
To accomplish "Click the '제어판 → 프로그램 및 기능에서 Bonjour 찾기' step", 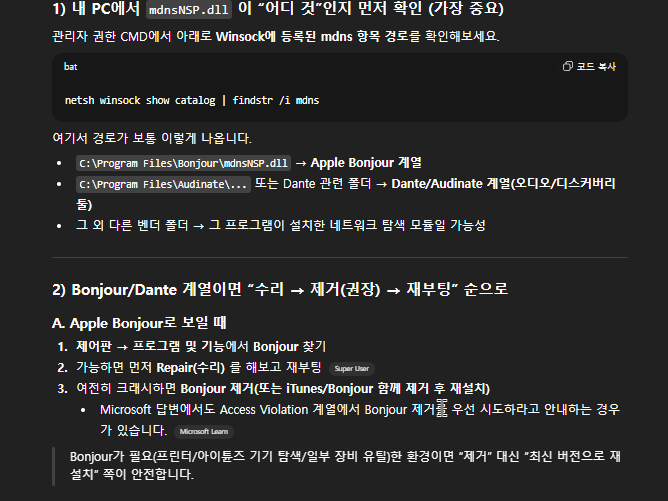I will [201, 346].
